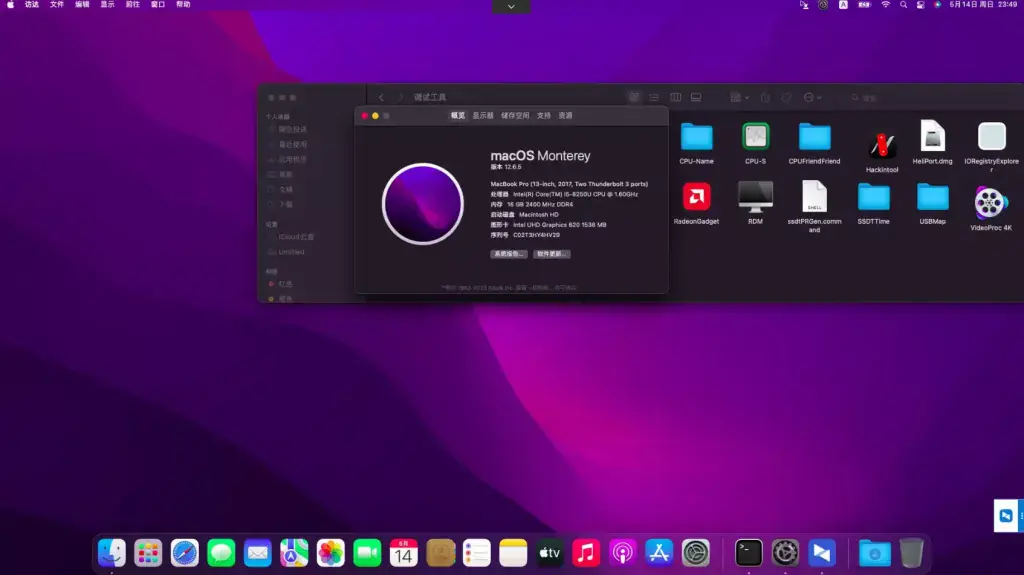Open the CPUFriendFriend folder

coord(814,137)
